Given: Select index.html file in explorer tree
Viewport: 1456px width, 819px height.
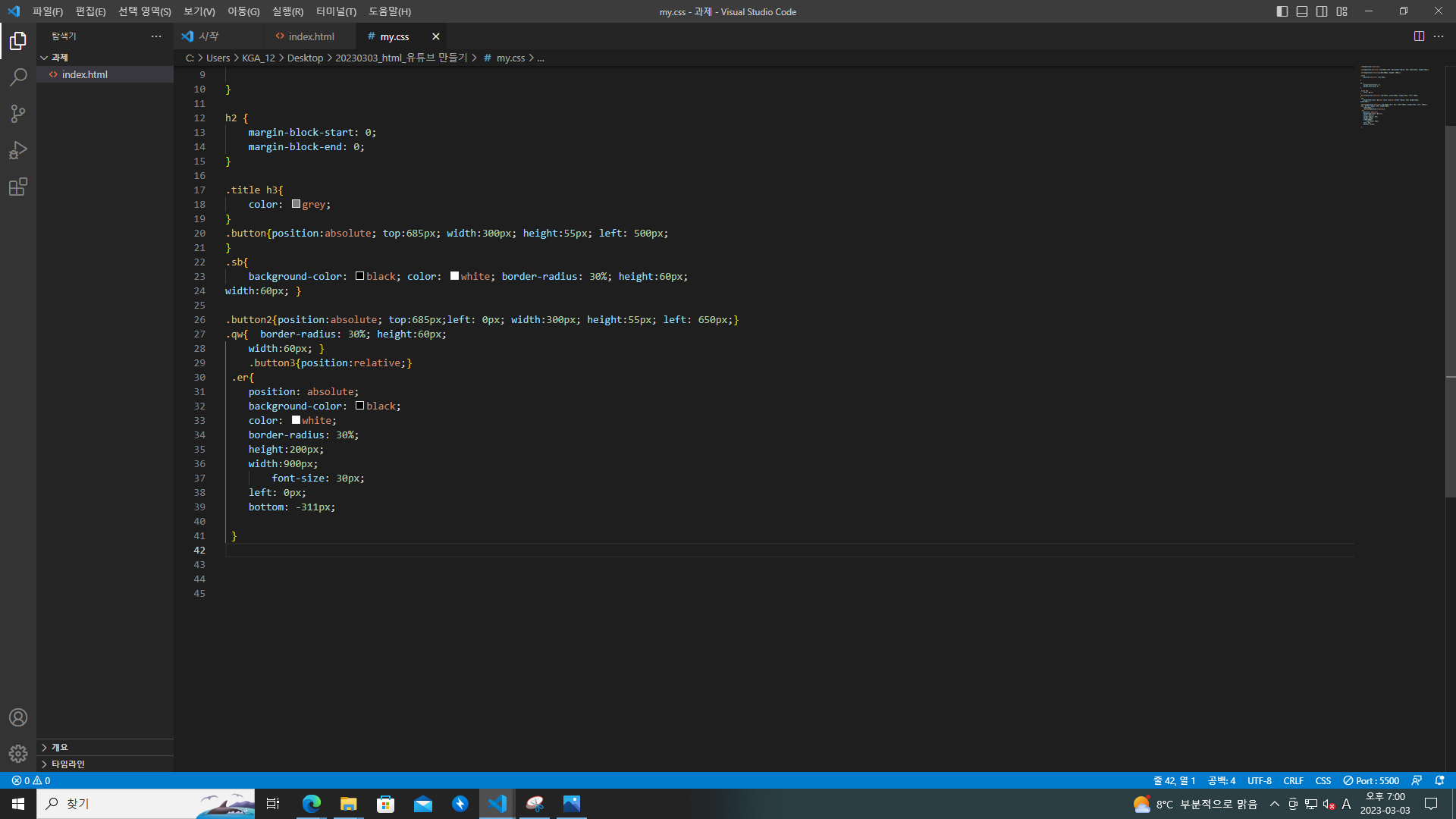Looking at the screenshot, I should (85, 74).
